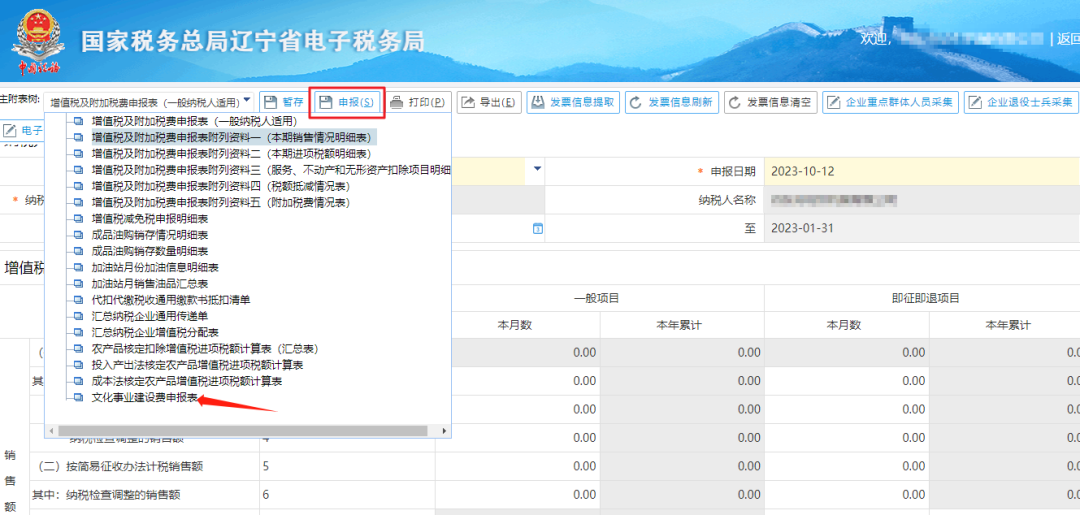This screenshot has width=1080, height=515.
Task: Click row 其中：纳税检查调整的销售额 numbered 6
Action: pyautogui.click(x=106, y=494)
